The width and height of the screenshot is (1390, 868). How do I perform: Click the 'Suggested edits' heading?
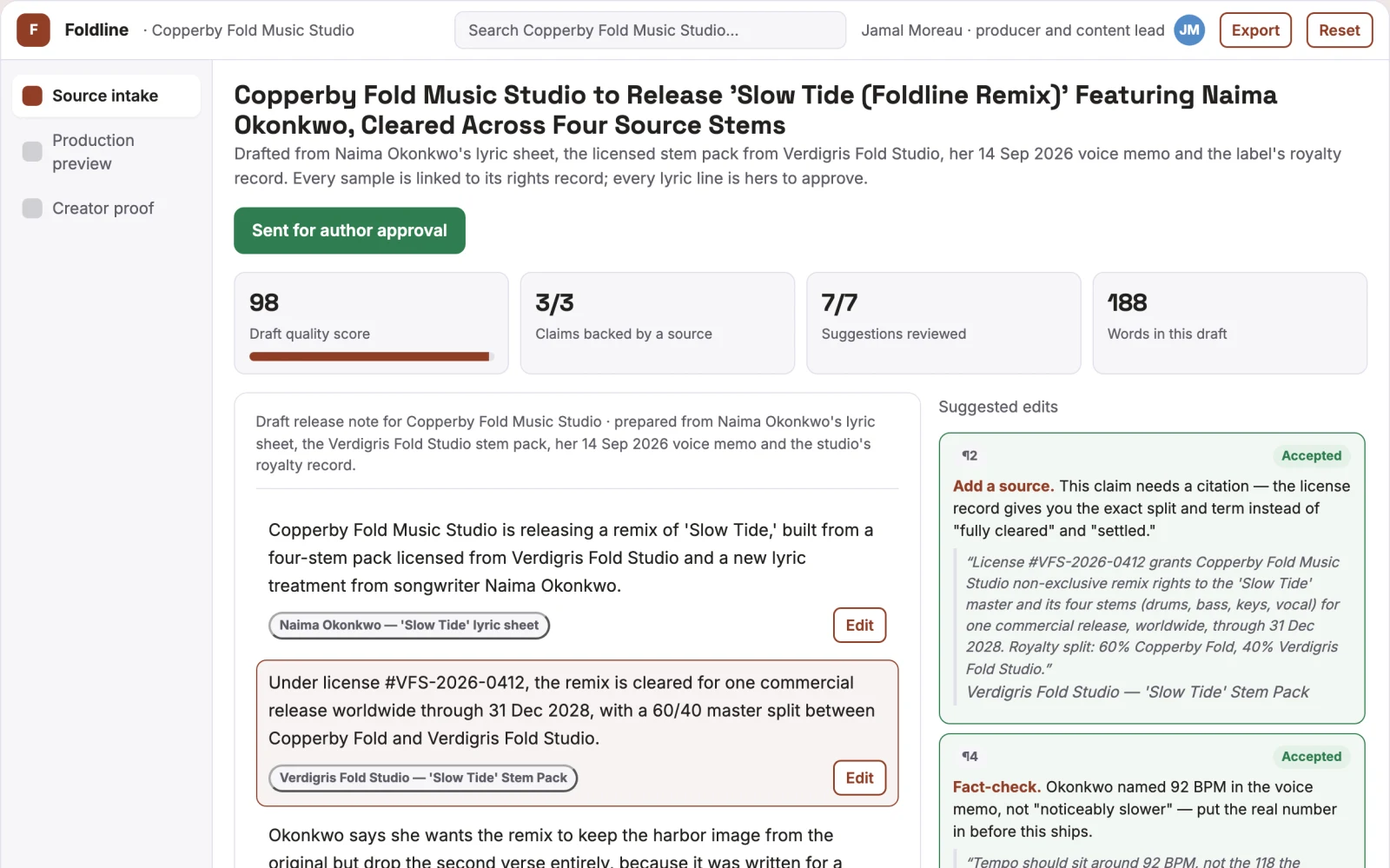(998, 407)
